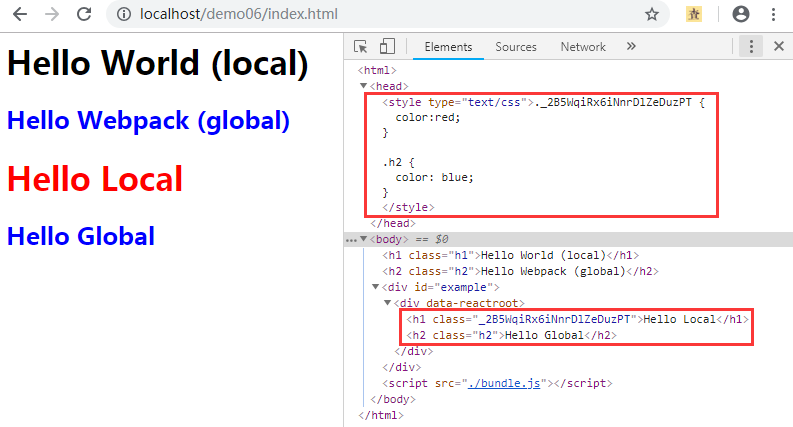Go forward with the browser arrow
Viewport: 793px width, 427px height.
point(52,14)
